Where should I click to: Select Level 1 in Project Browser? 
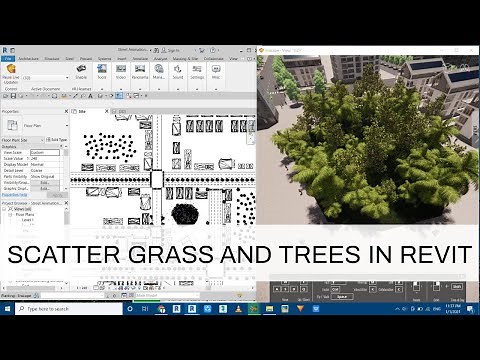28,220
